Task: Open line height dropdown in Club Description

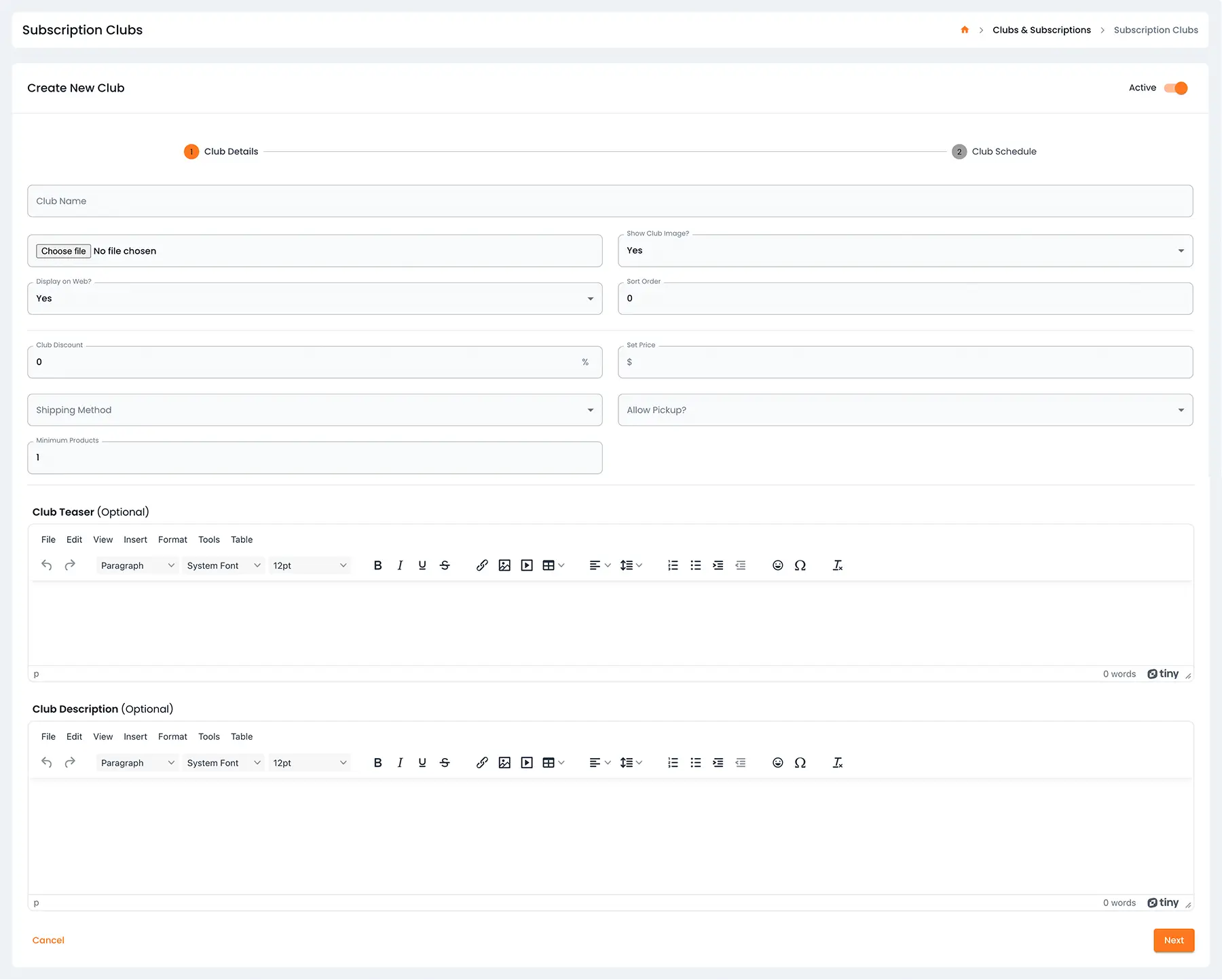Action: [631, 763]
